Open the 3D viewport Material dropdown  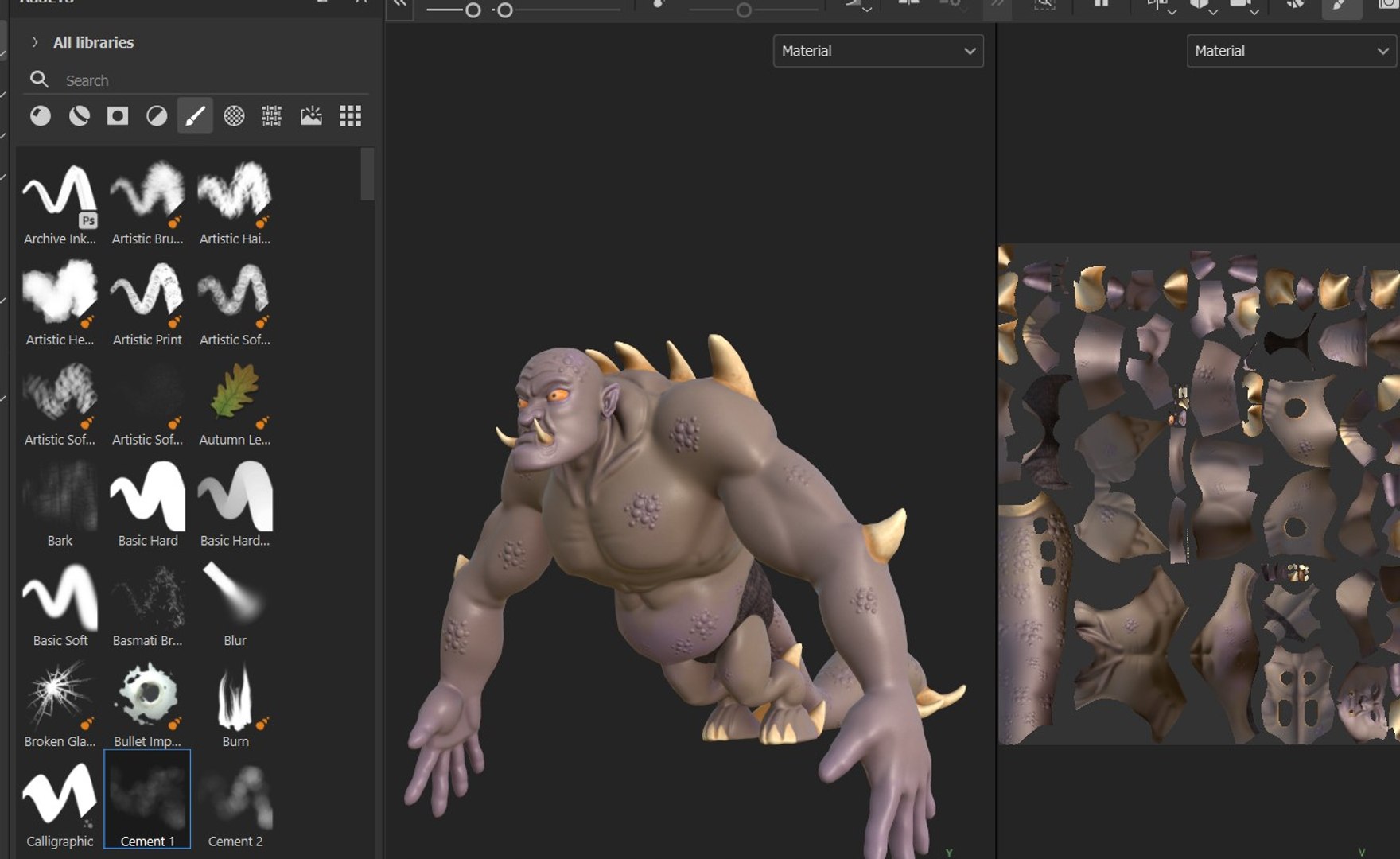point(878,51)
